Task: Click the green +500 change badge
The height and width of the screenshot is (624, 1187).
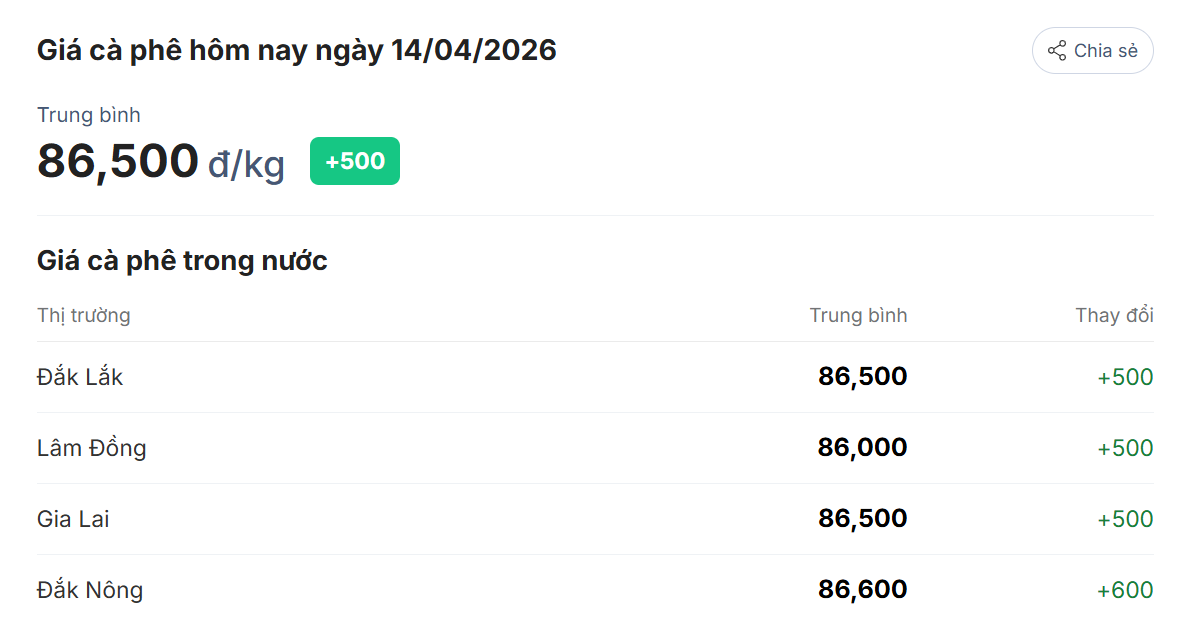Action: point(354,161)
